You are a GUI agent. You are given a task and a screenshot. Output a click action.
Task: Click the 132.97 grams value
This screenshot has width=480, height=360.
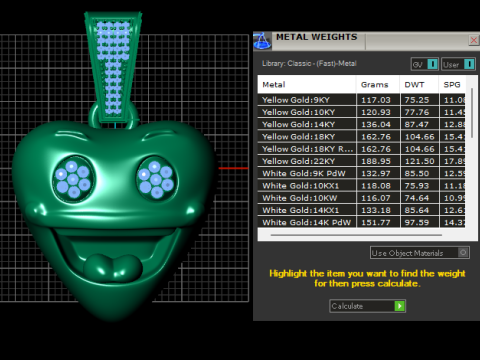point(376,173)
